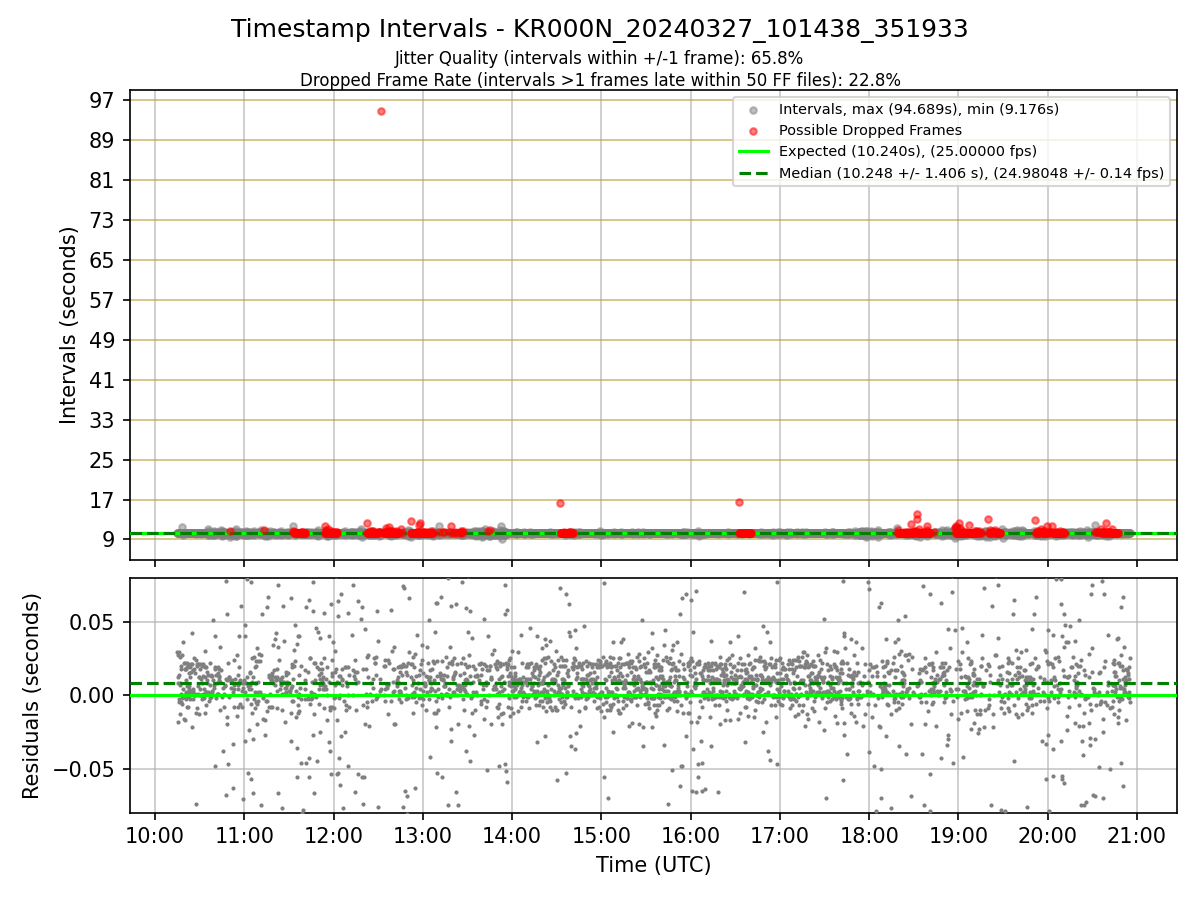1200x900 pixels.
Task: Click legend entry 'Intervals, max (94.689s), min (9.176s)'
Action: coord(918,109)
